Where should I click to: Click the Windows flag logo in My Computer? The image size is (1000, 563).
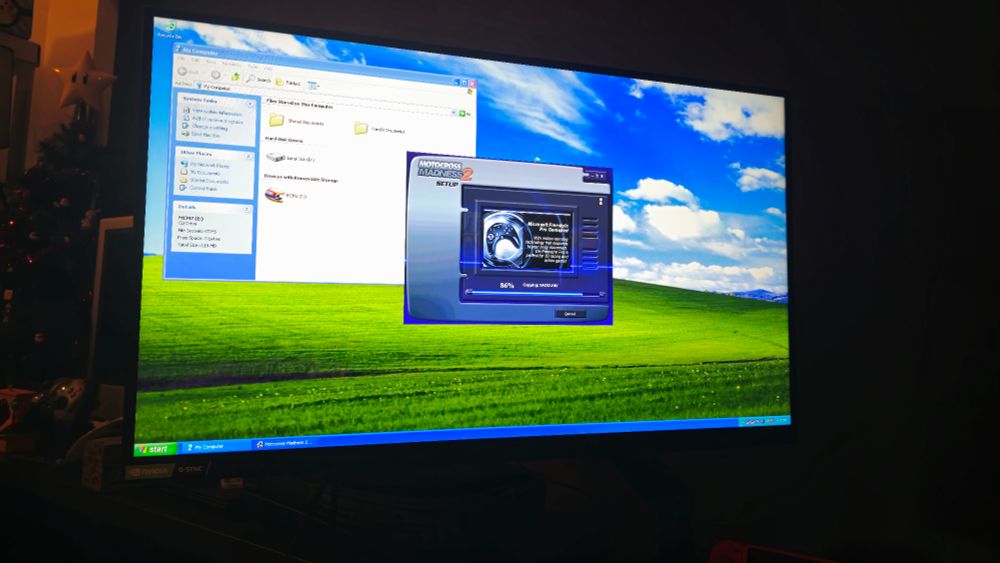(x=469, y=91)
